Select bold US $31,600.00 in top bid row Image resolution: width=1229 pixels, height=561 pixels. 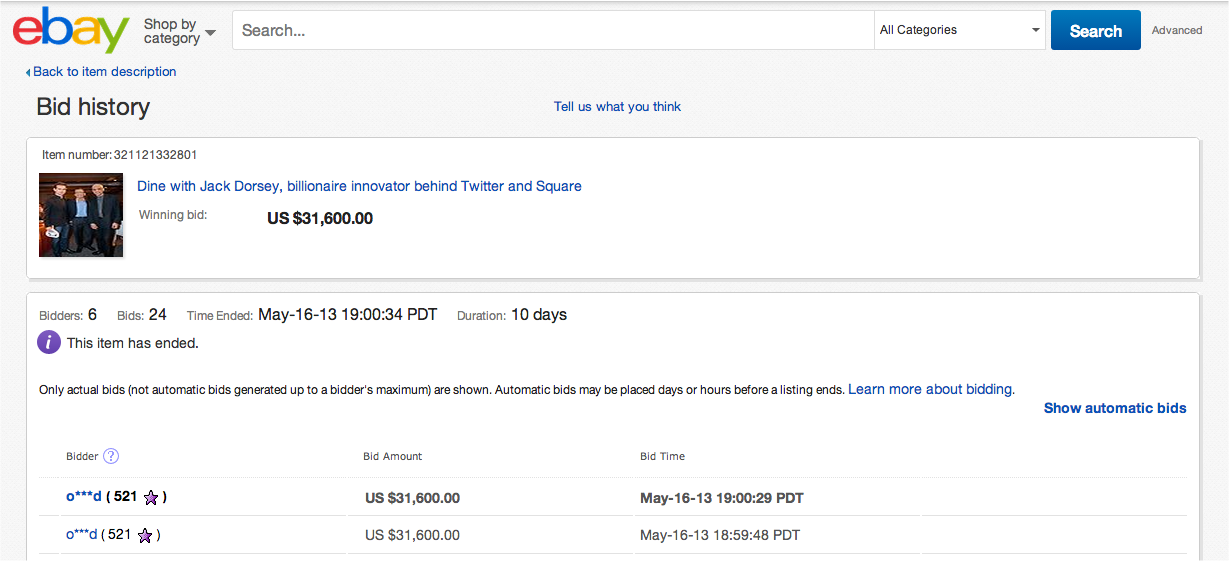[413, 498]
